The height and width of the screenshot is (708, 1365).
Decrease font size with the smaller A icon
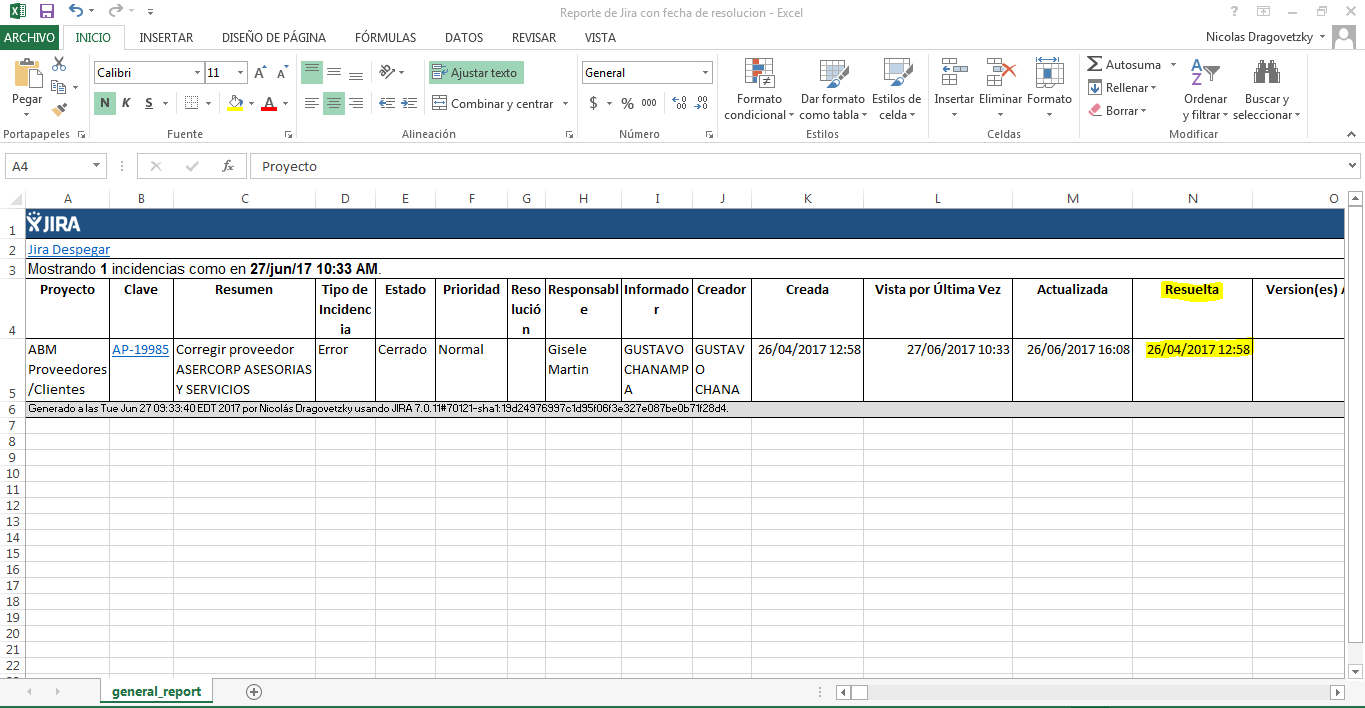tap(282, 73)
